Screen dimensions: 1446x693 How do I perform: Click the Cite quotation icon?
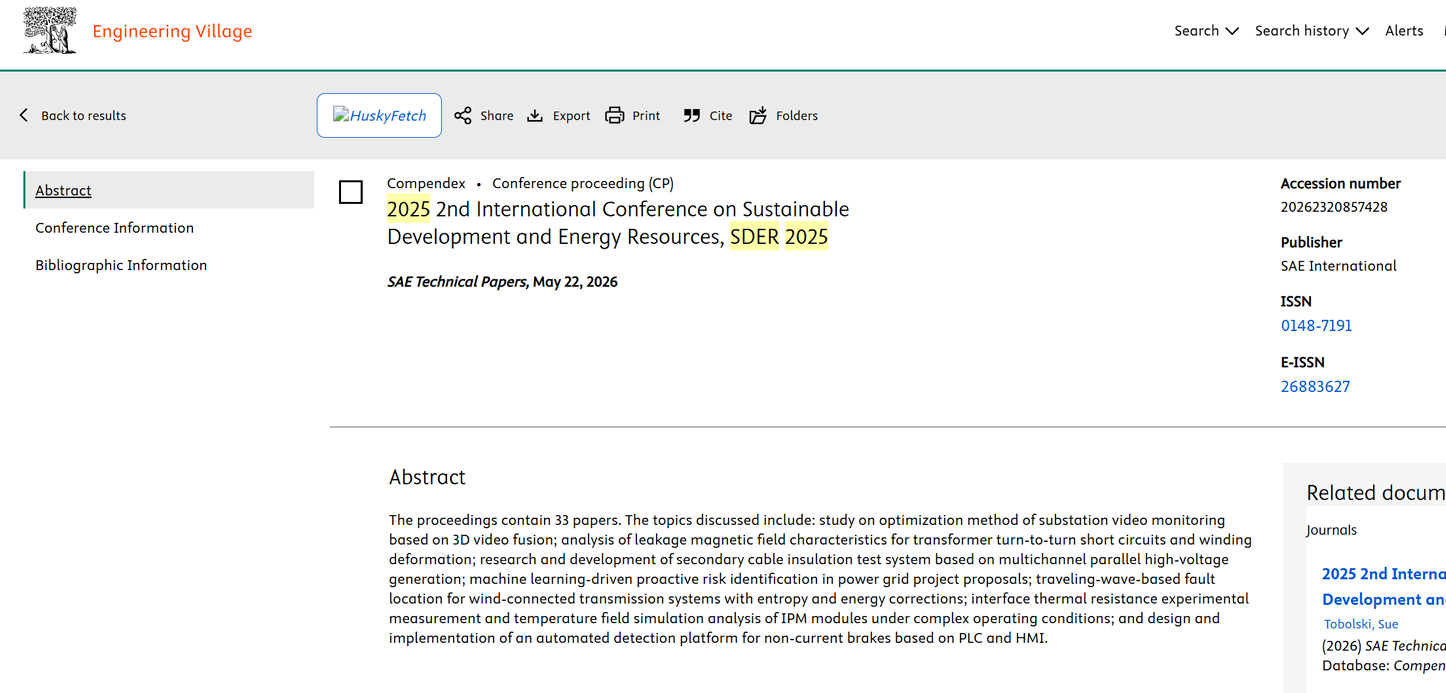691,116
